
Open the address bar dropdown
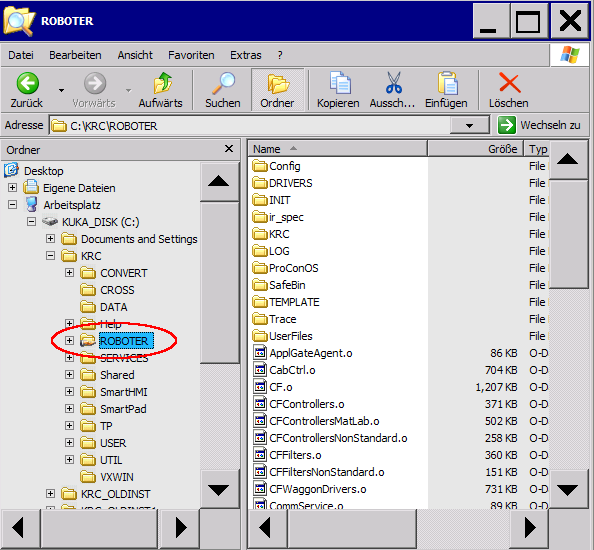pyautogui.click(x=469, y=125)
